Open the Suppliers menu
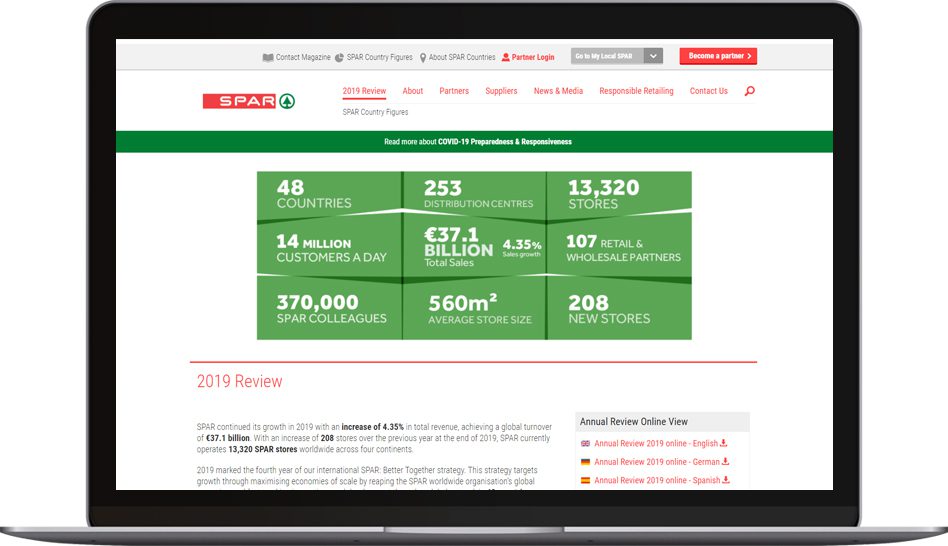948x546 pixels. click(501, 91)
